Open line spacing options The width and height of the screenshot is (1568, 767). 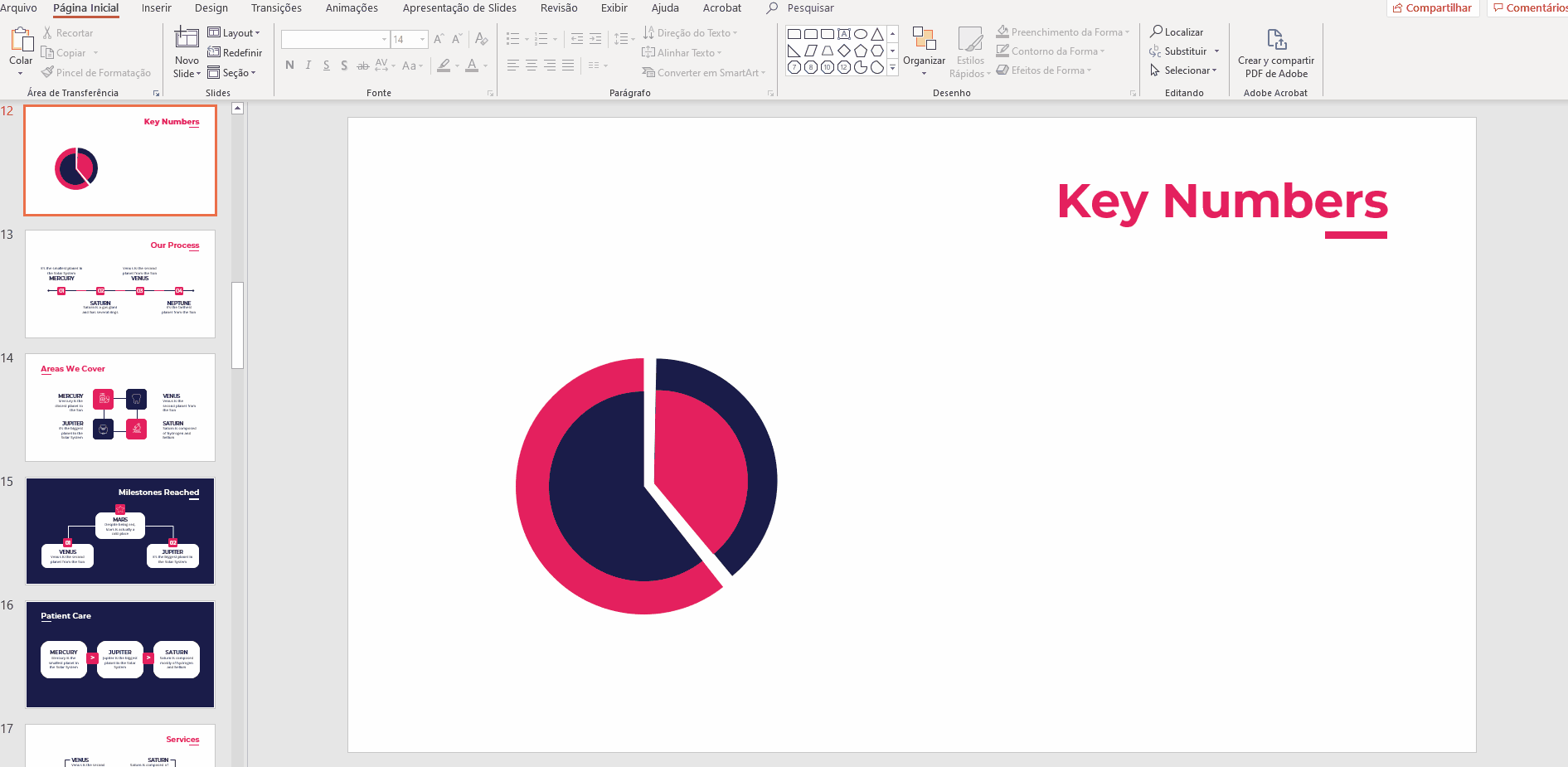coord(624,39)
